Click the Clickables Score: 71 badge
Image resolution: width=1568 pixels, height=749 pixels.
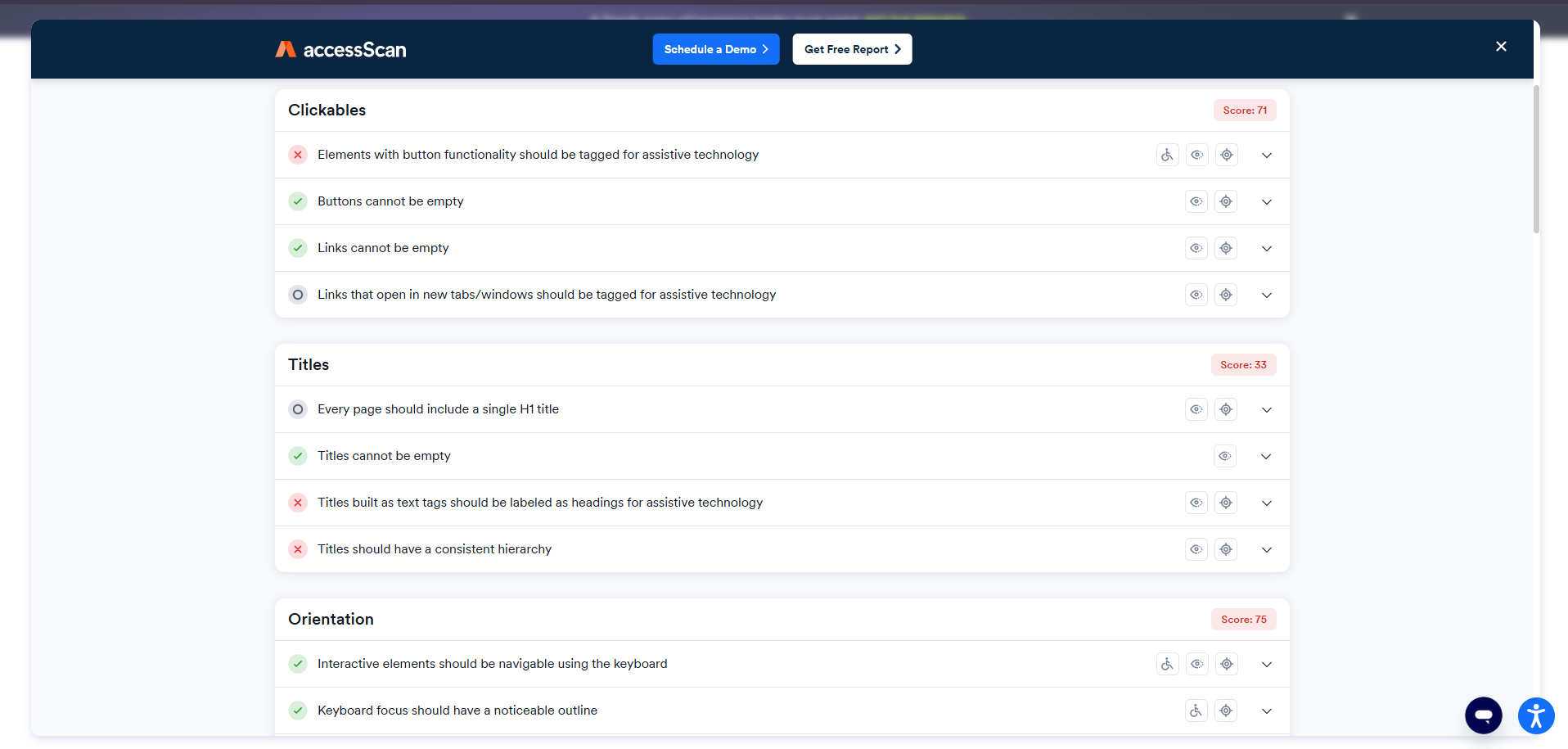[1244, 111]
